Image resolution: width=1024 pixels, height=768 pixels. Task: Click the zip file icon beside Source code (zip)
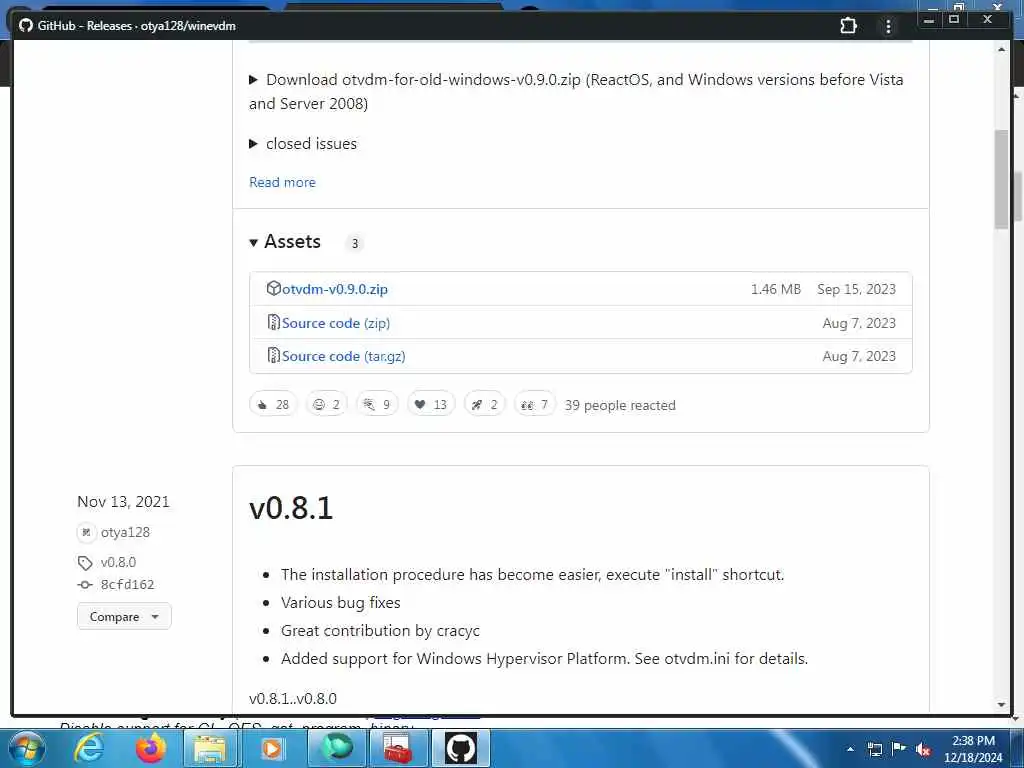[x=274, y=322]
